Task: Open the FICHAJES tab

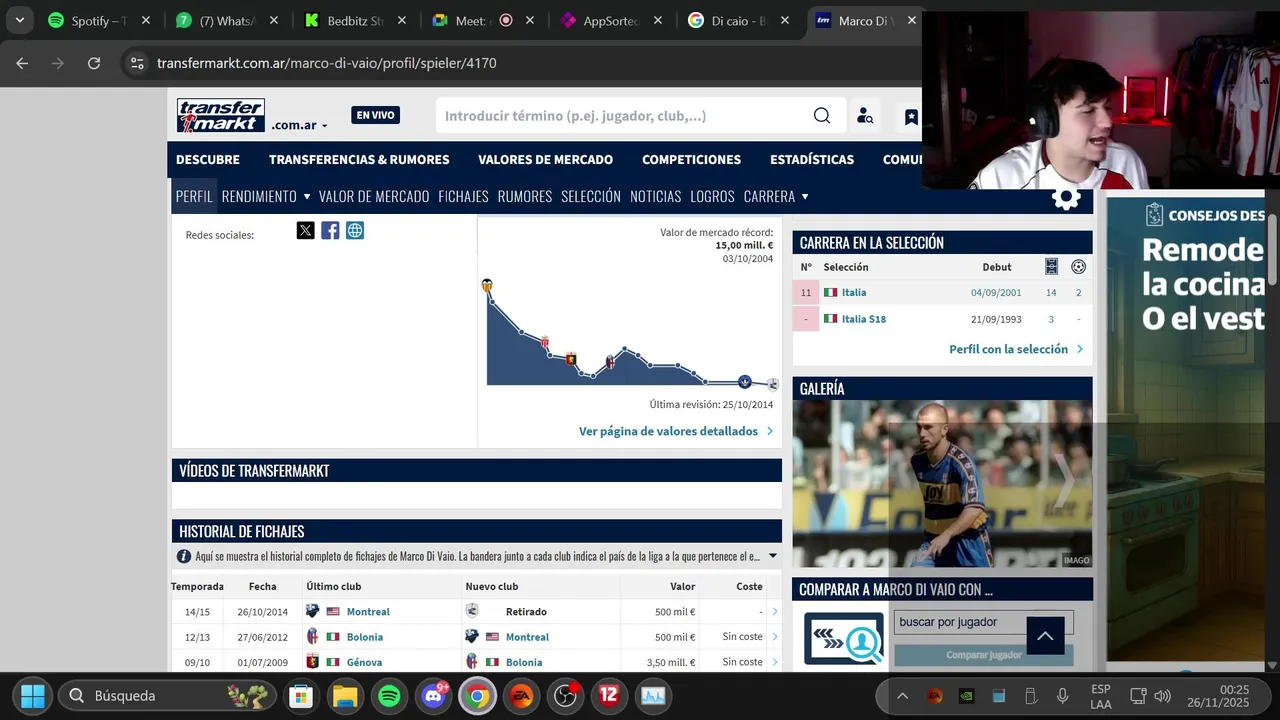Action: click(x=463, y=196)
